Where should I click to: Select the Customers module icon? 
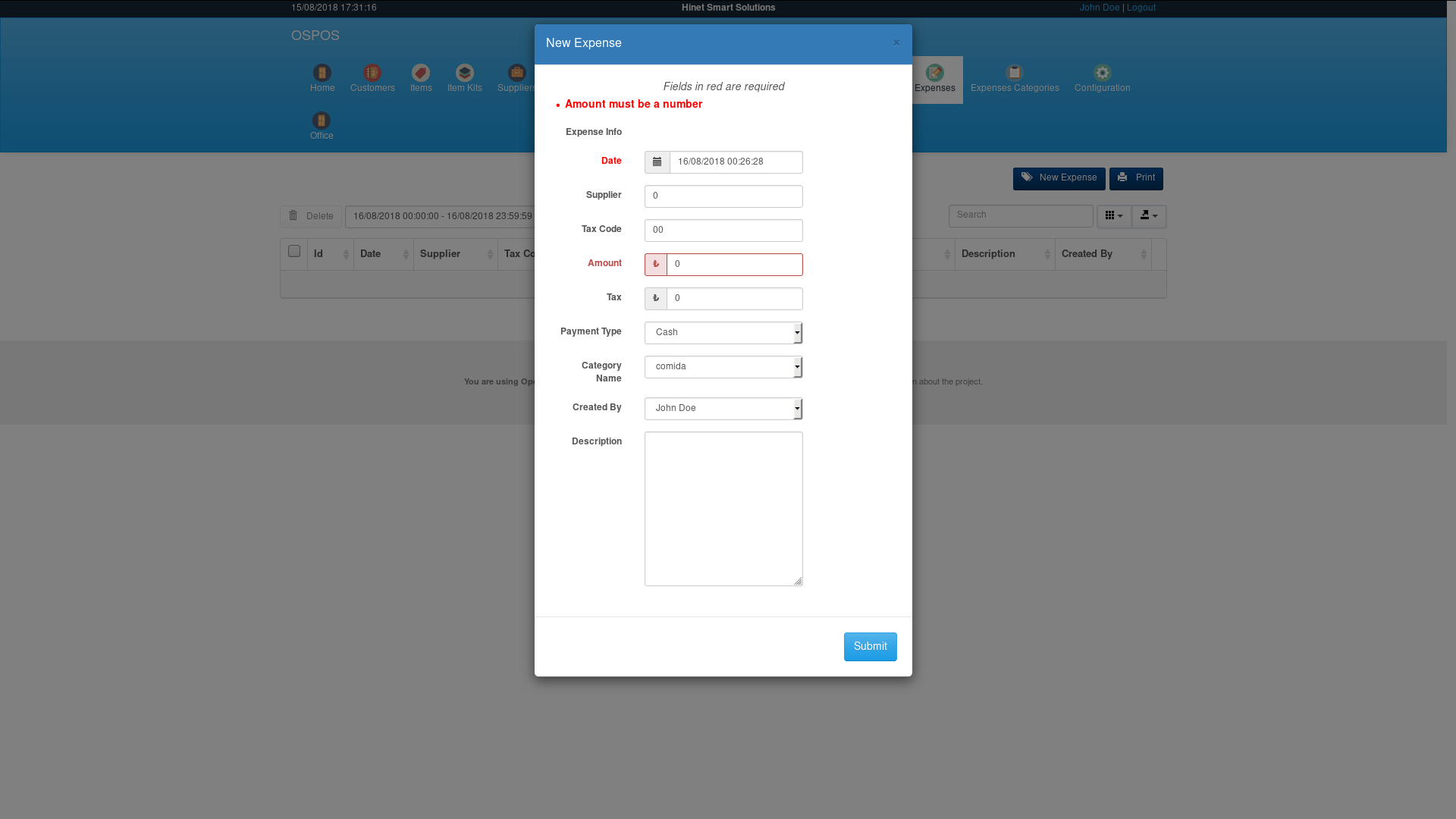click(x=372, y=73)
